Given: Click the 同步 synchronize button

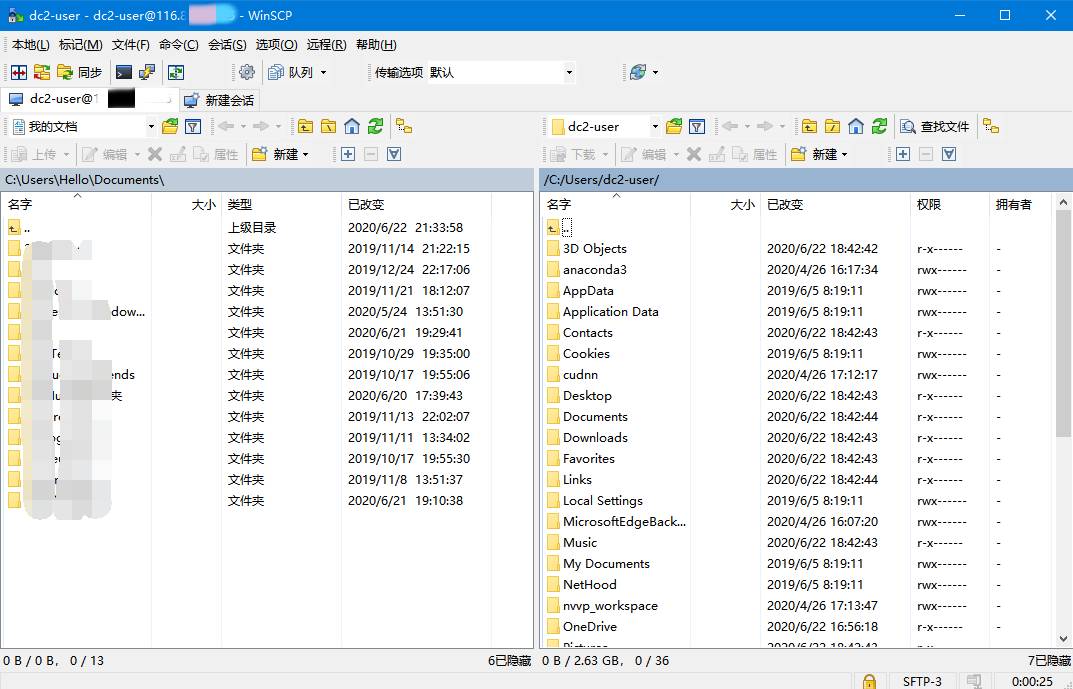Looking at the screenshot, I should coord(80,72).
